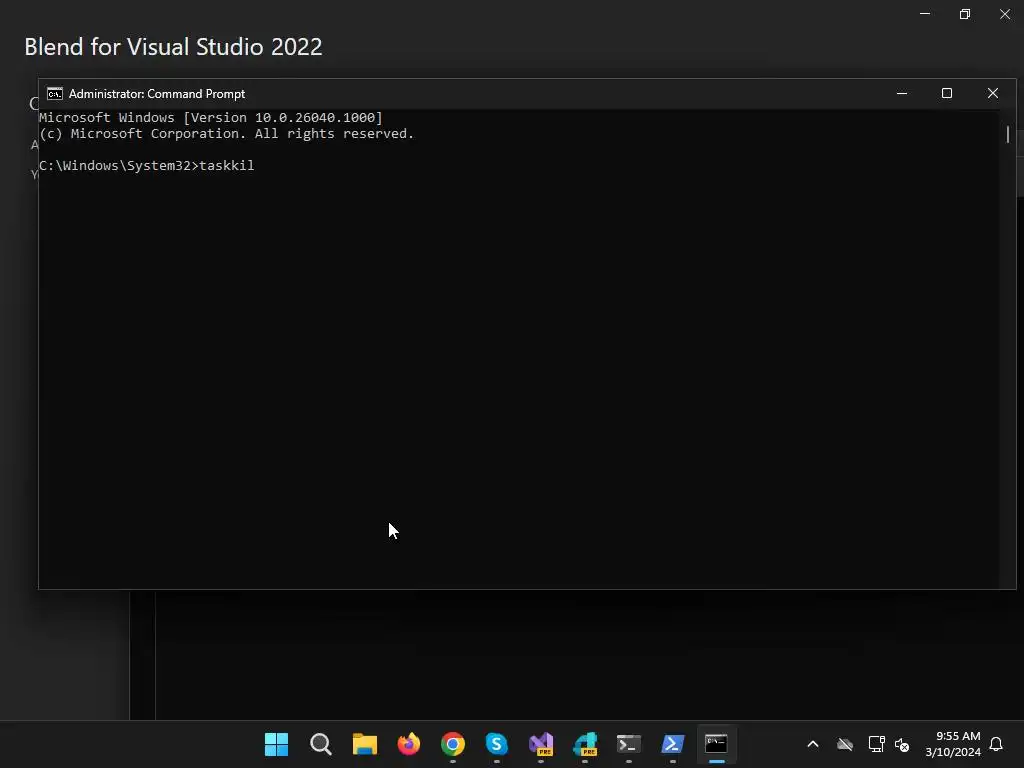Open the notifications bell
Image resolution: width=1024 pixels, height=768 pixels.
coord(996,744)
